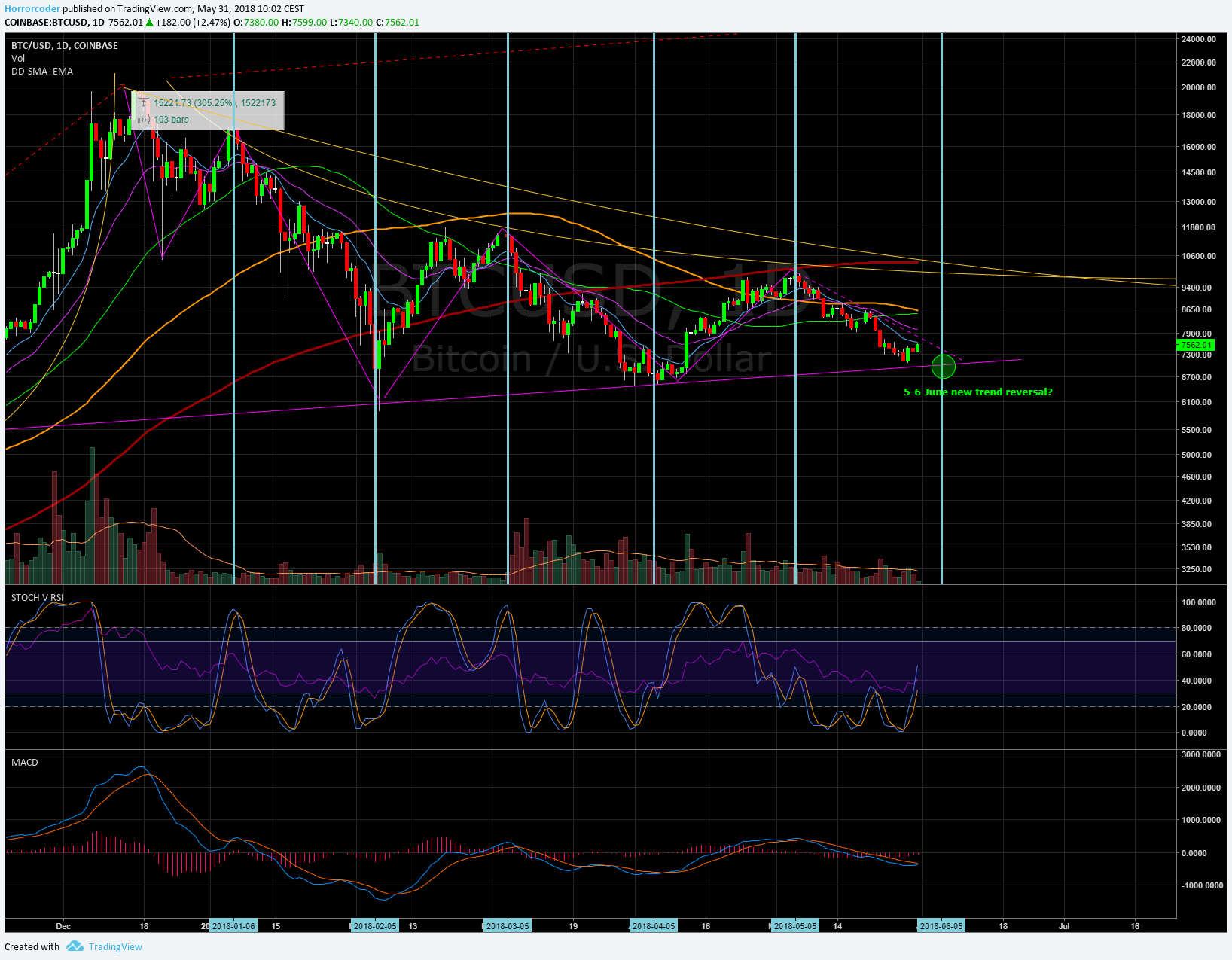This screenshot has height=960, width=1232.
Task: Click the 'DD-SMA+EMA' indicator legend
Action: click(42, 72)
